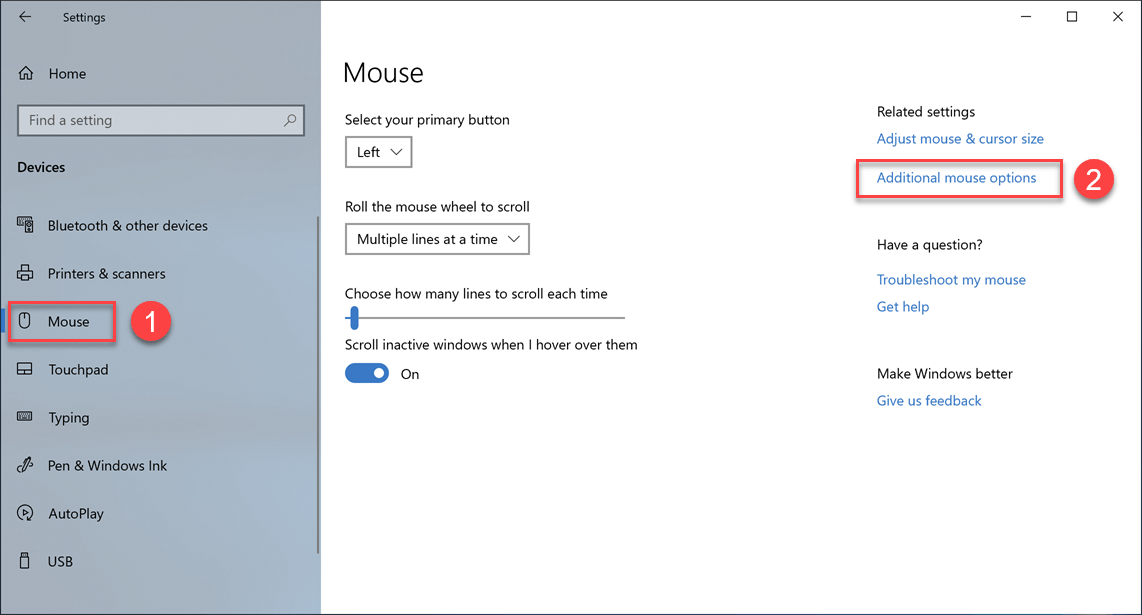Click the Mouse icon in sidebar
Image resolution: width=1142 pixels, height=615 pixels.
25,321
